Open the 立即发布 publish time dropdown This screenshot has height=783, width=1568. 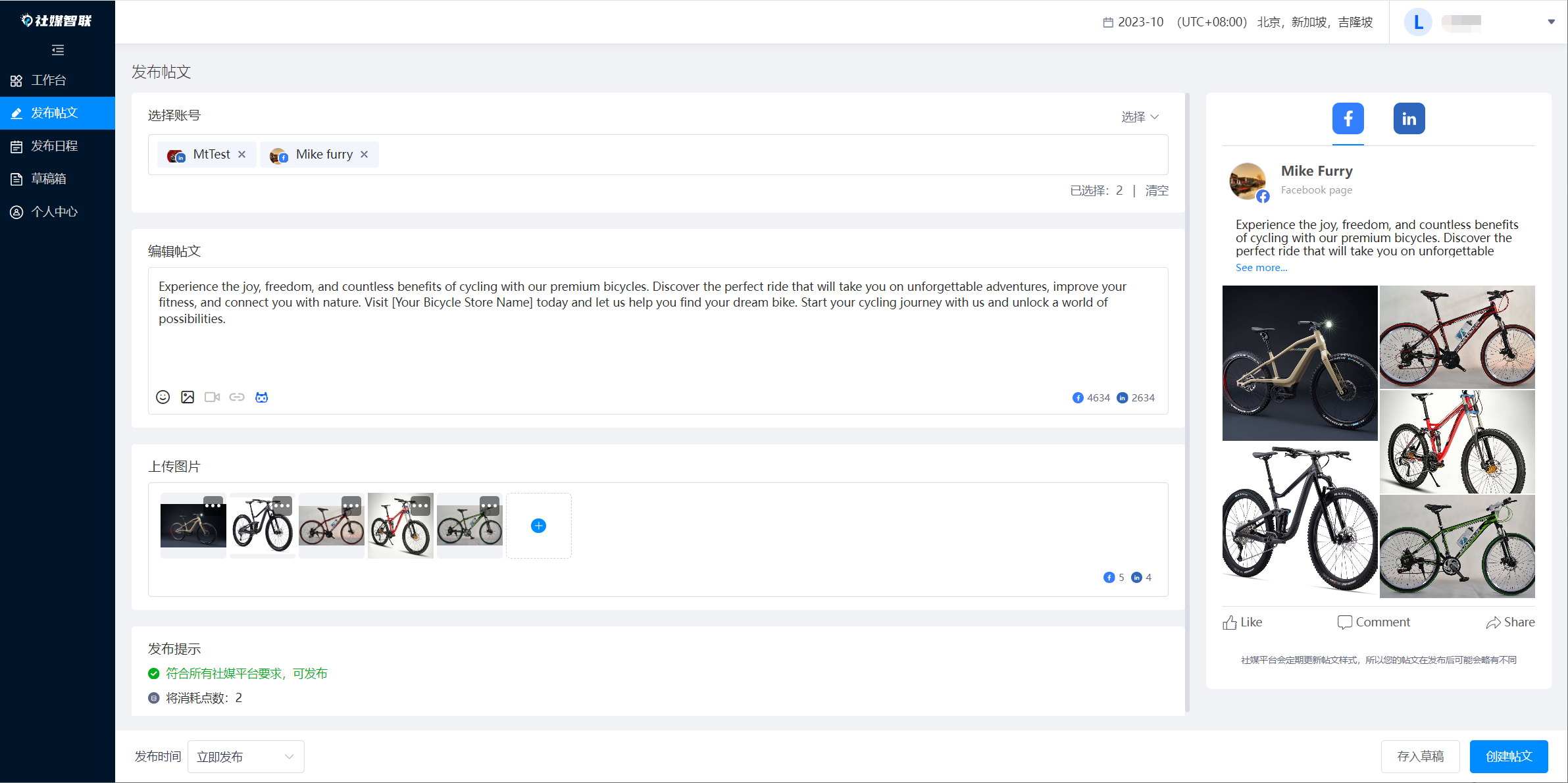tap(245, 757)
